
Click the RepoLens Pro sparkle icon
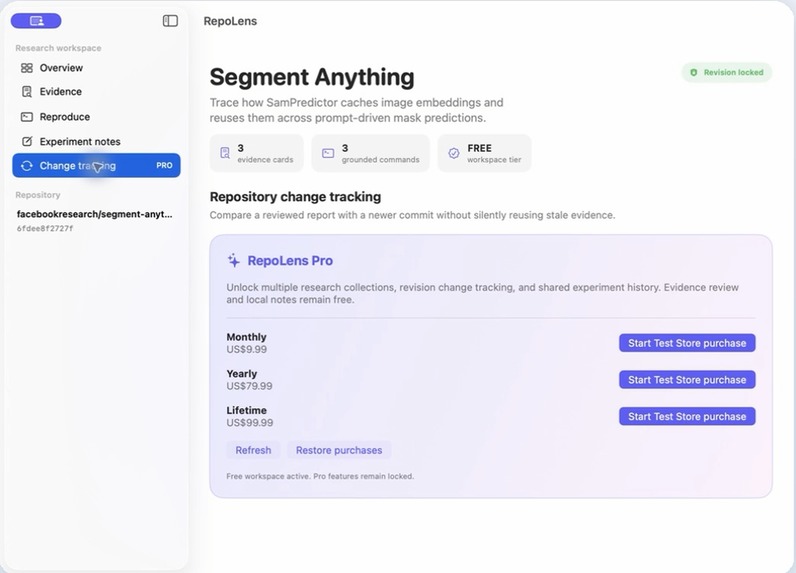(x=234, y=260)
